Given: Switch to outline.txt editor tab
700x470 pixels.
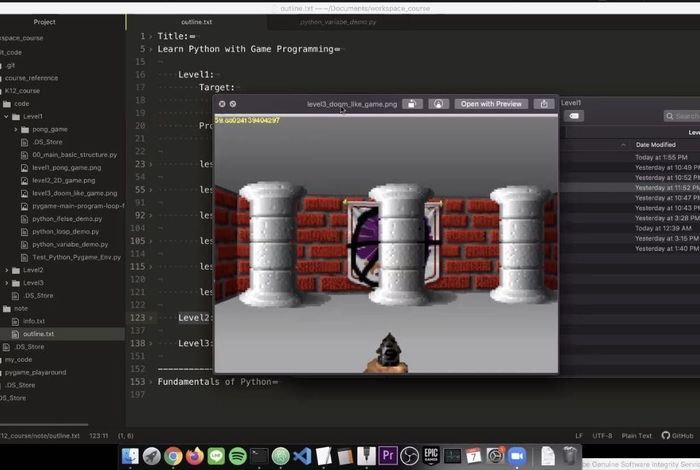Looking at the screenshot, I should point(196,22).
